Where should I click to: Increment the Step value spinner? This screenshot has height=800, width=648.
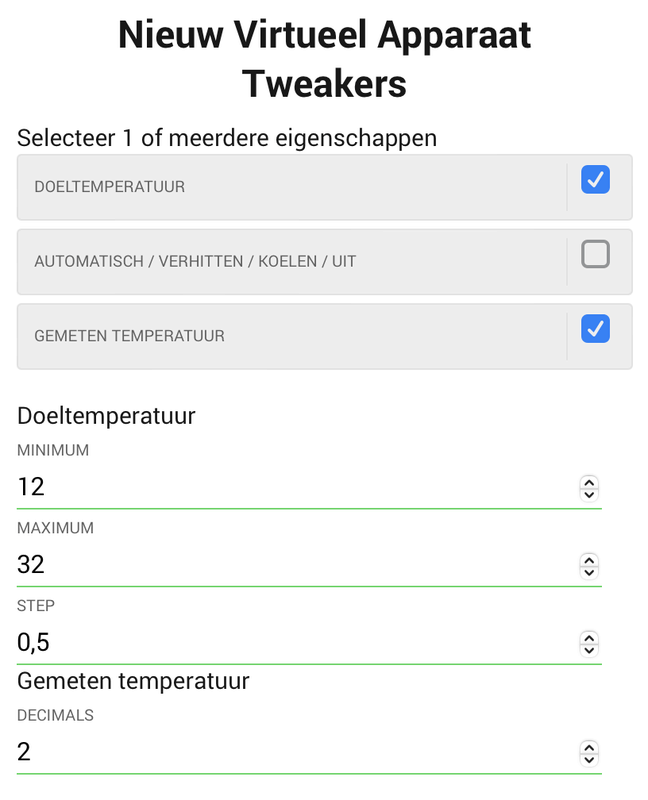click(589, 637)
